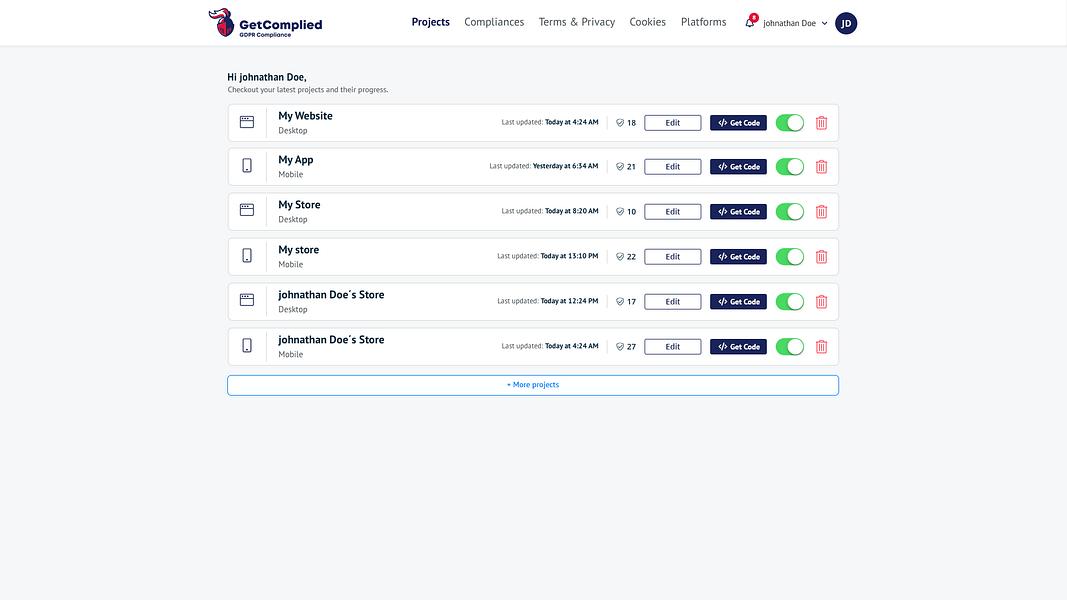Click Edit for My App
The height and width of the screenshot is (600, 1067).
pyautogui.click(x=672, y=167)
